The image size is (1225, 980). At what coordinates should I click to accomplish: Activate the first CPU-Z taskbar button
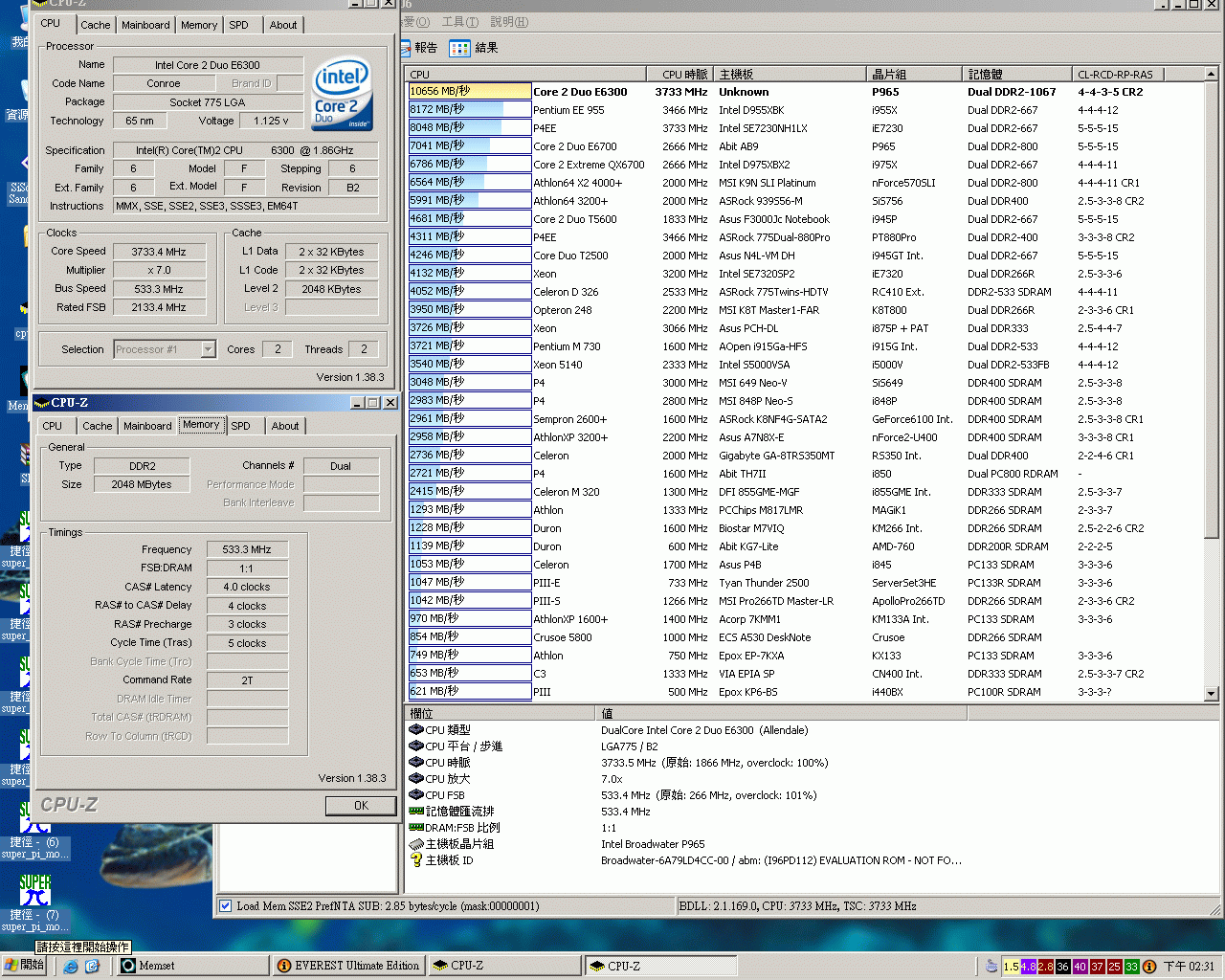tap(503, 966)
